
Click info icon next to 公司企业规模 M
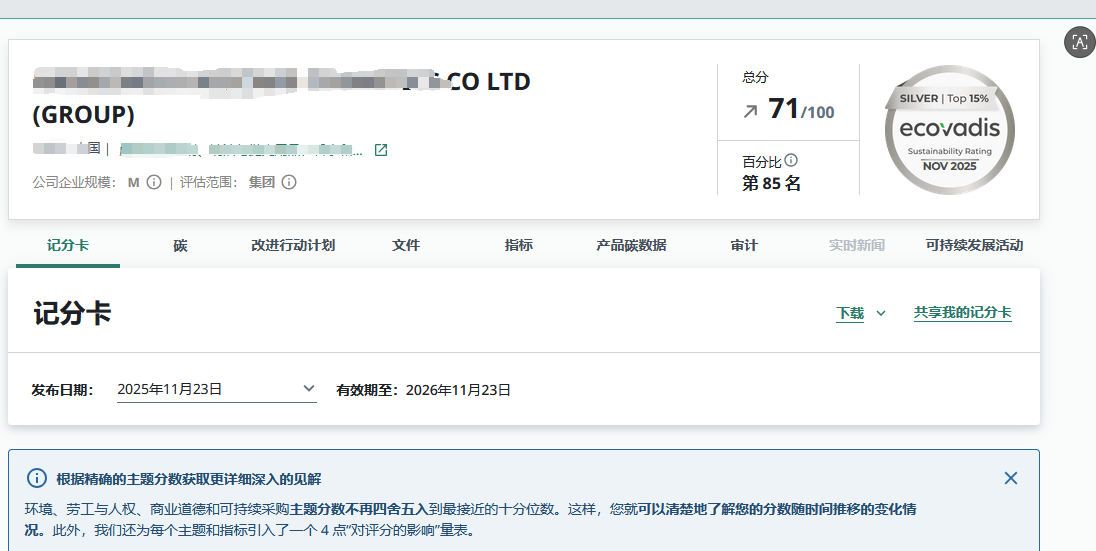click(x=154, y=182)
